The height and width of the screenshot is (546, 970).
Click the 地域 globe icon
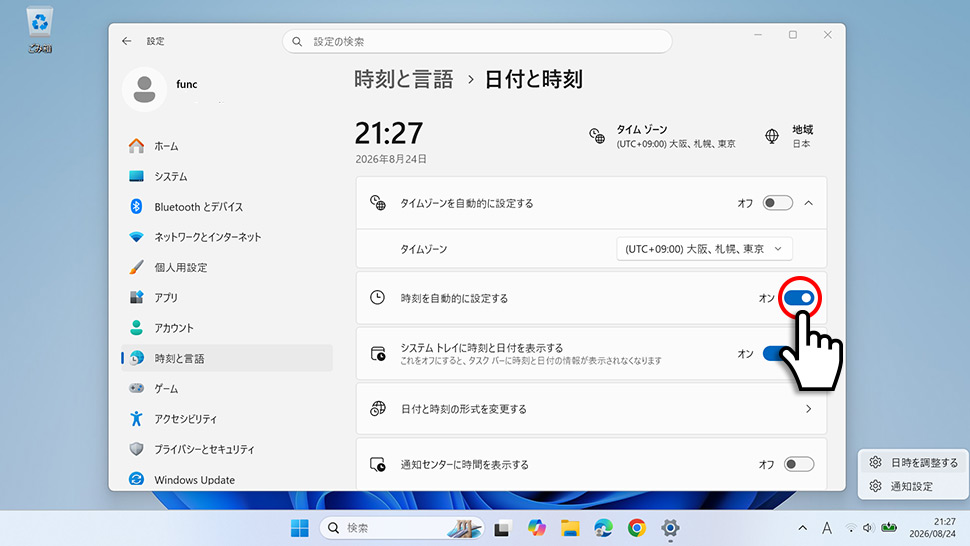point(772,136)
